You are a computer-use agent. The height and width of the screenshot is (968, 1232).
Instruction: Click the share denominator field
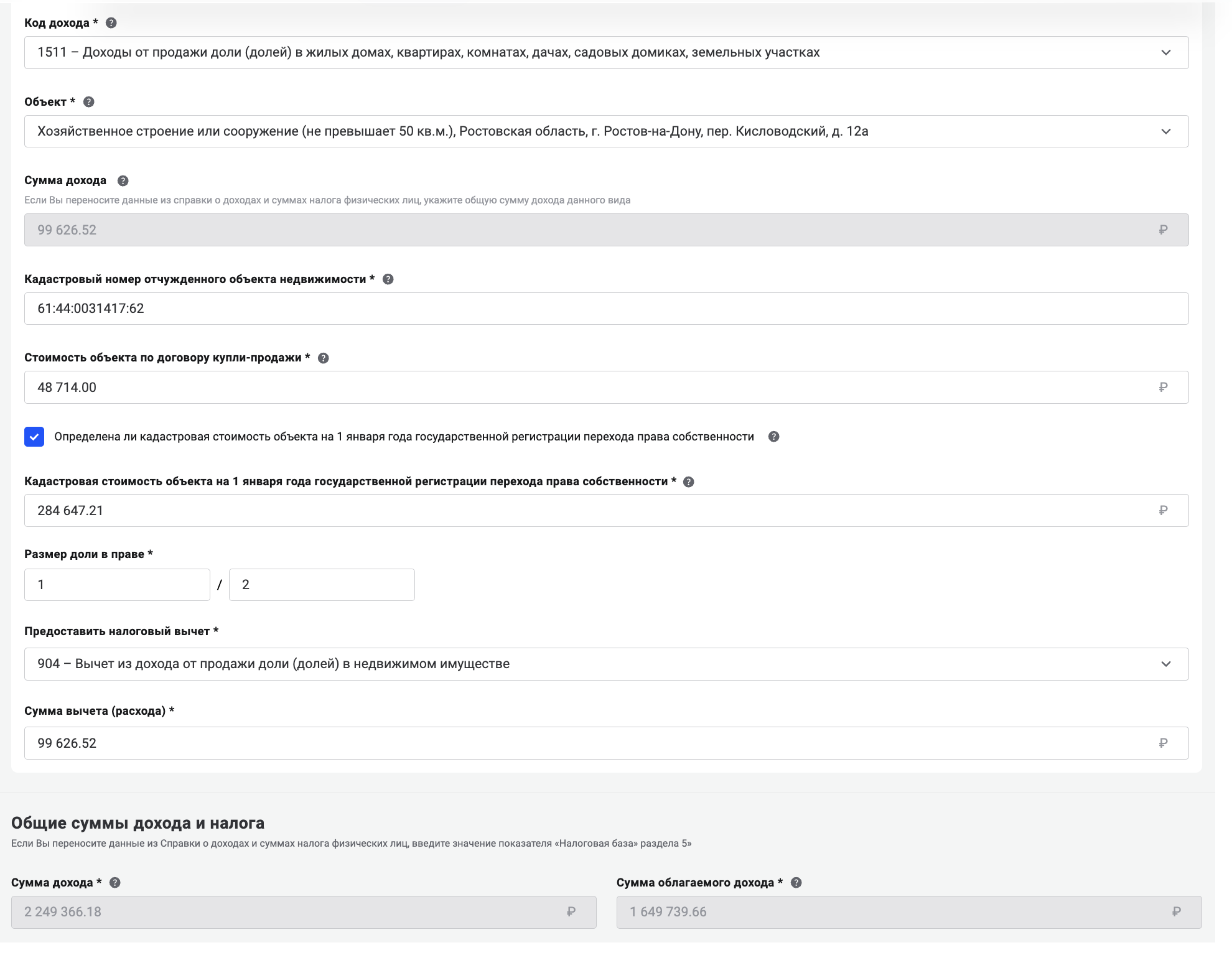(x=322, y=585)
